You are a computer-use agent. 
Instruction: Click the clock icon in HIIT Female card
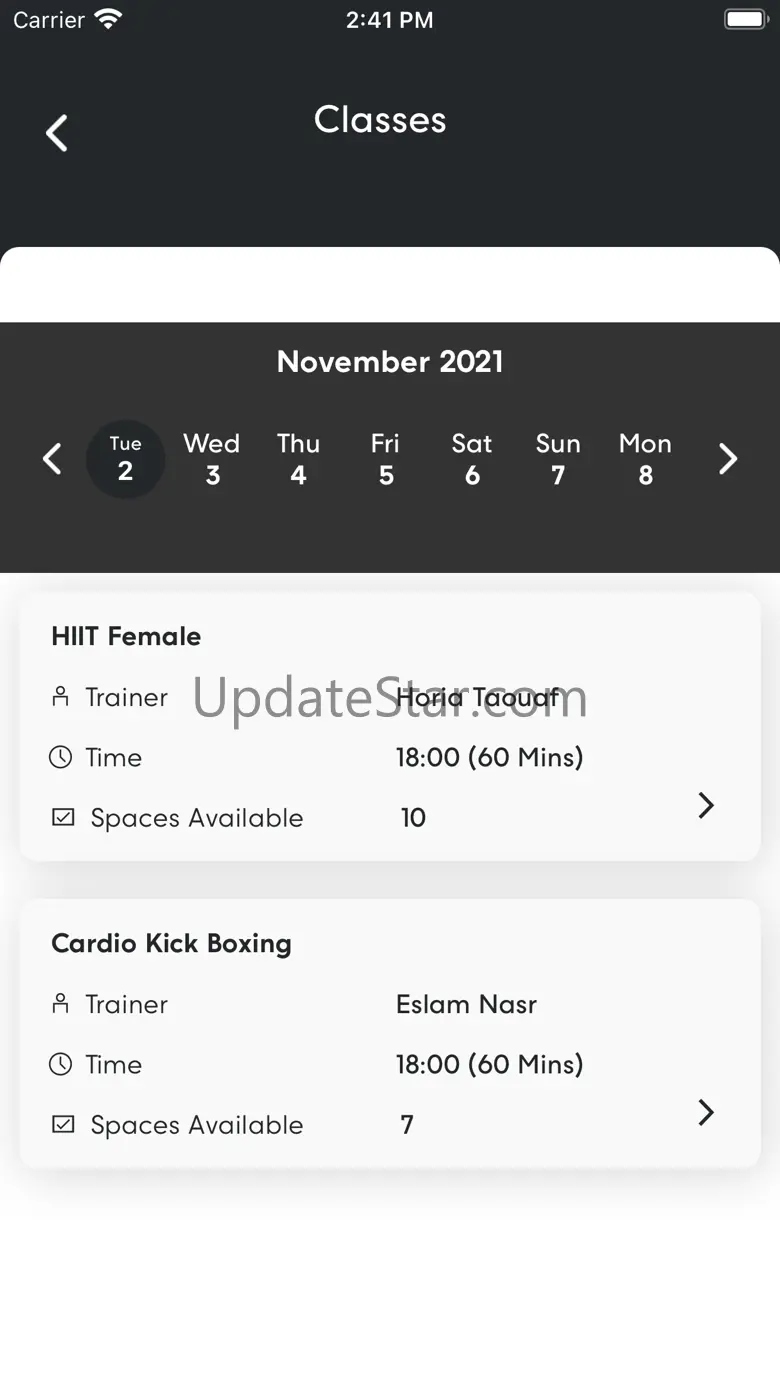[x=61, y=757]
